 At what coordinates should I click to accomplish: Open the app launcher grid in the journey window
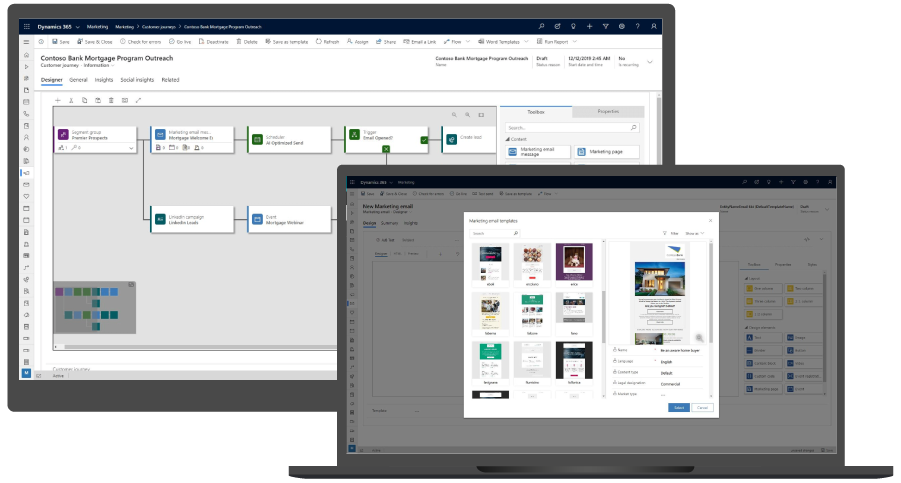pyautogui.click(x=26, y=26)
